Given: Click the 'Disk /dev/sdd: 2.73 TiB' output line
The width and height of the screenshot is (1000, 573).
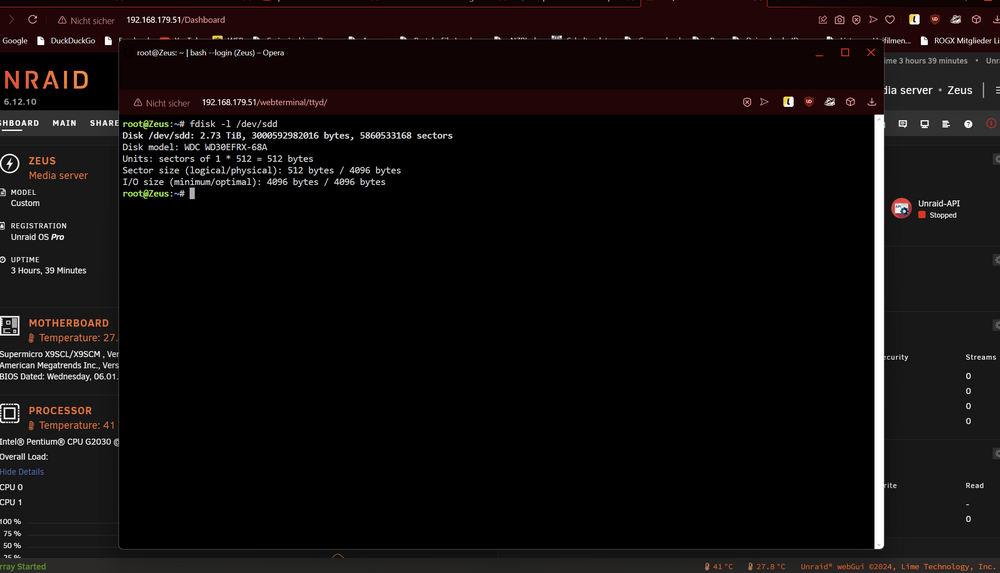Looking at the screenshot, I should click(x=287, y=136).
